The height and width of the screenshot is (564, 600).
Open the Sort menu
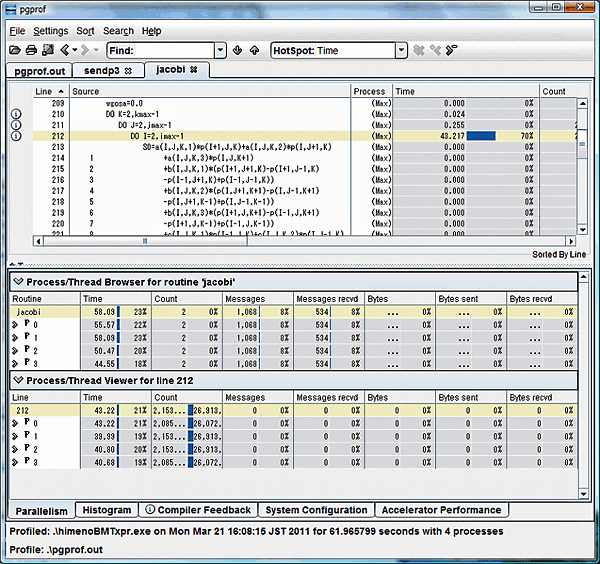tap(86, 31)
